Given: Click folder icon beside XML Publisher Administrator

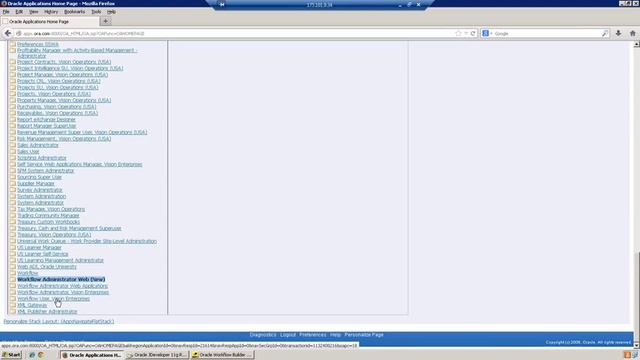Looking at the screenshot, I should point(13,311).
